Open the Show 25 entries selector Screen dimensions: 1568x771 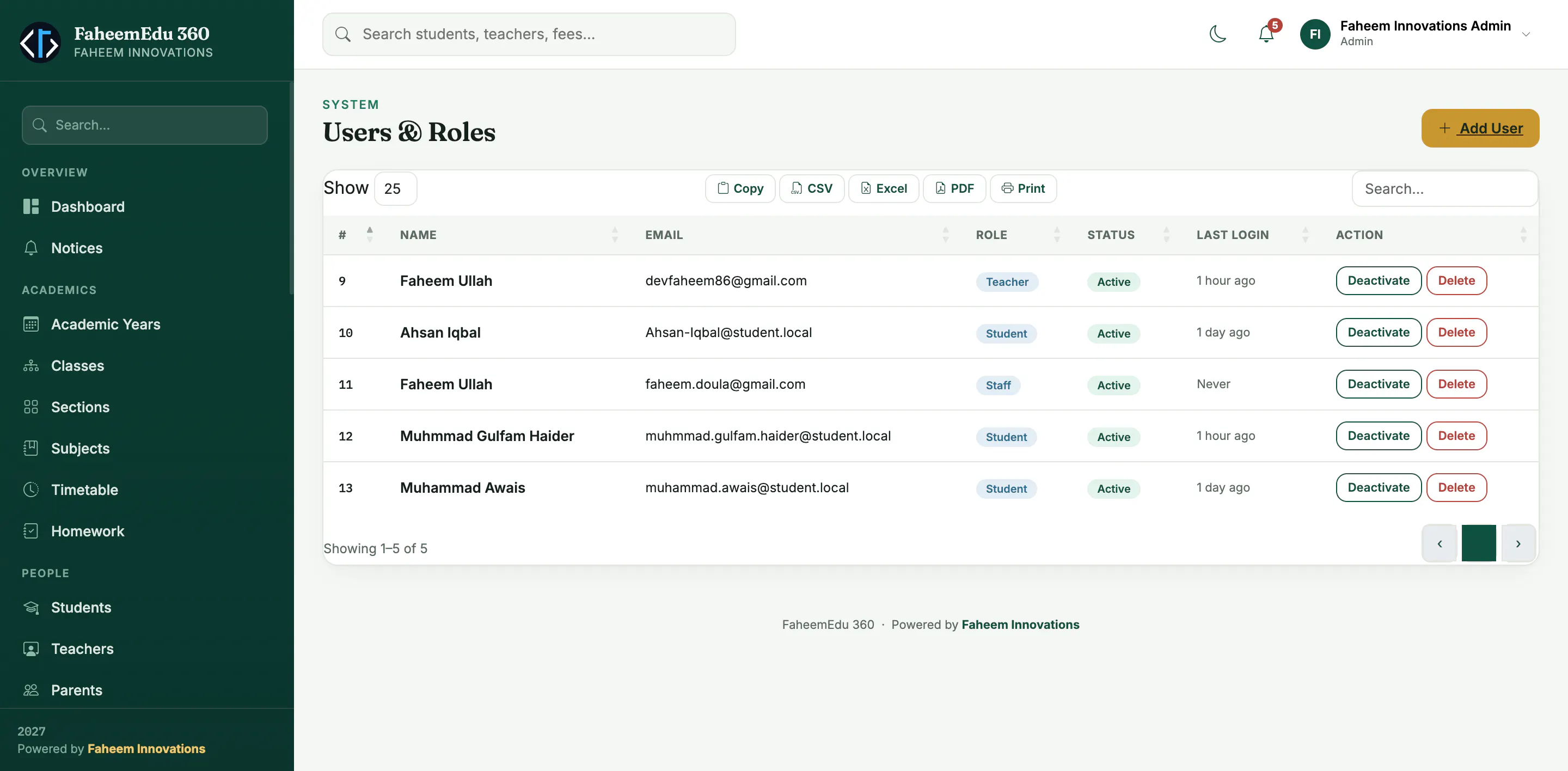pyautogui.click(x=396, y=188)
